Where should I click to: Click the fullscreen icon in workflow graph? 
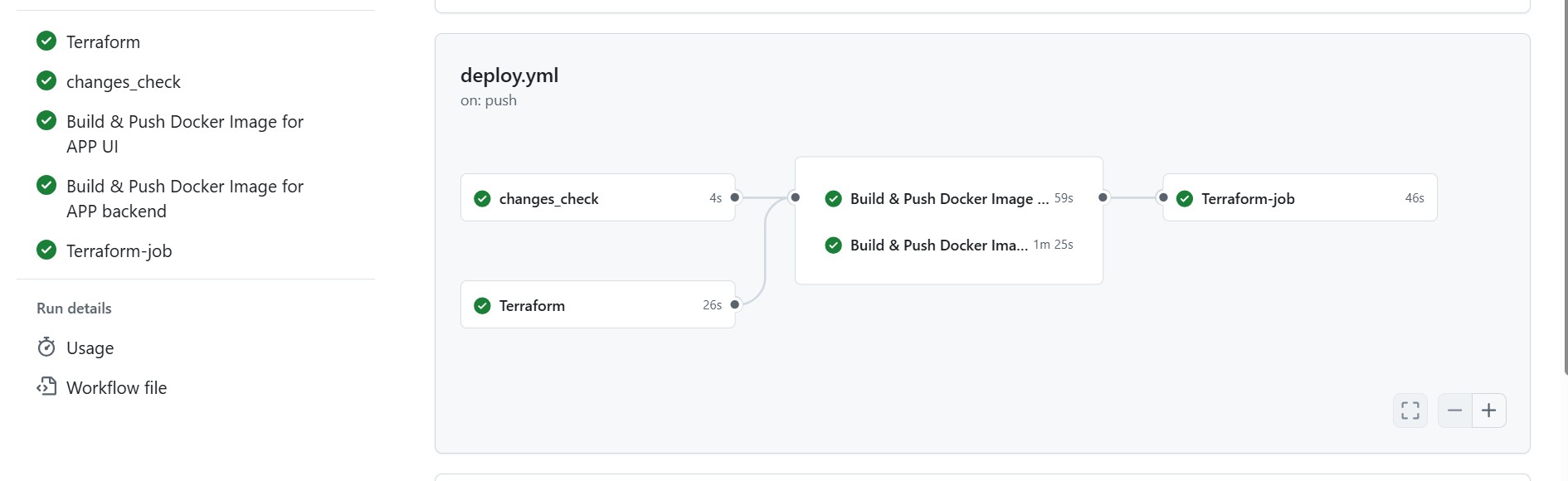[x=1410, y=411]
